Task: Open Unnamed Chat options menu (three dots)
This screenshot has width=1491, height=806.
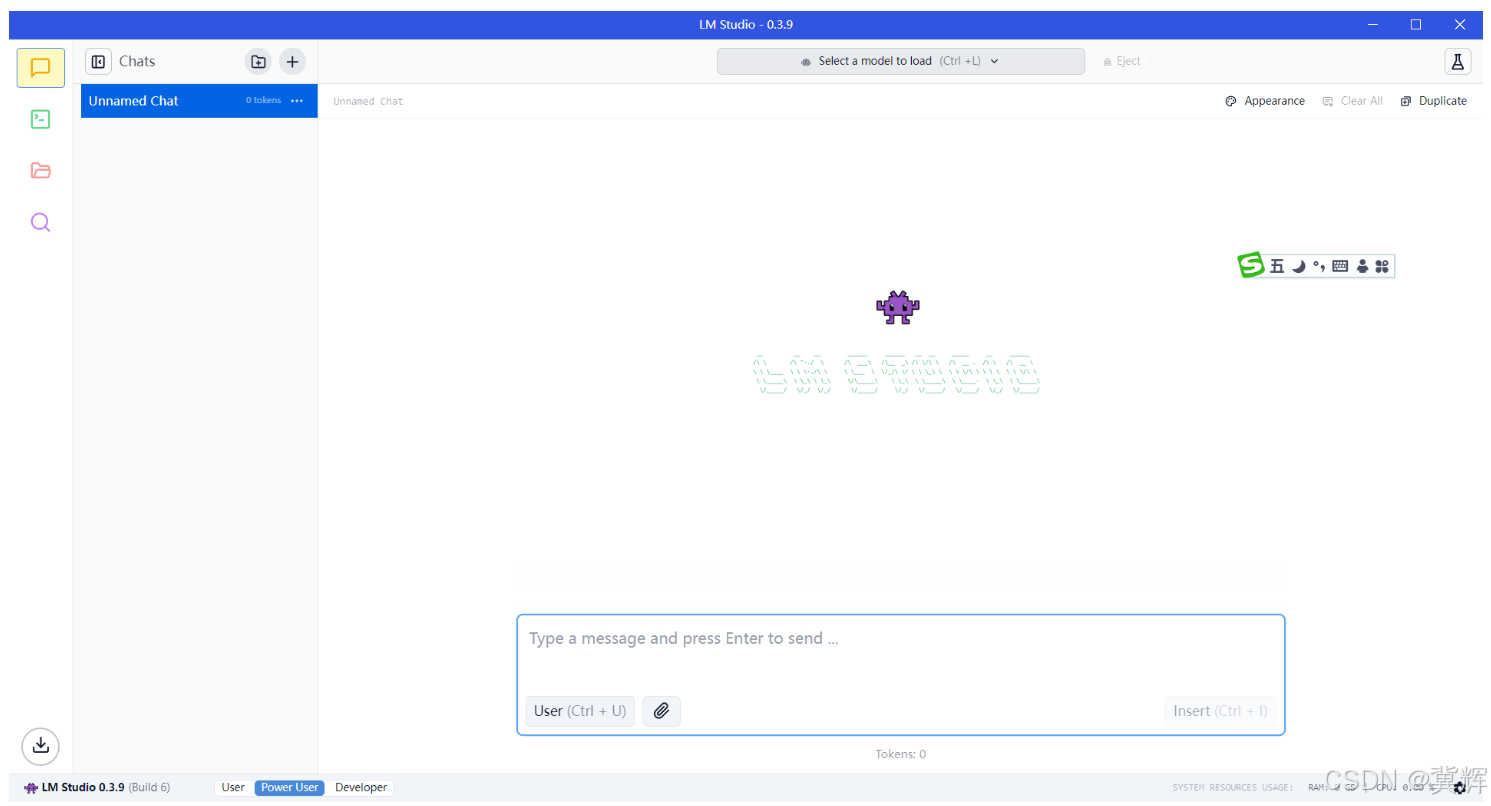Action: [x=297, y=101]
